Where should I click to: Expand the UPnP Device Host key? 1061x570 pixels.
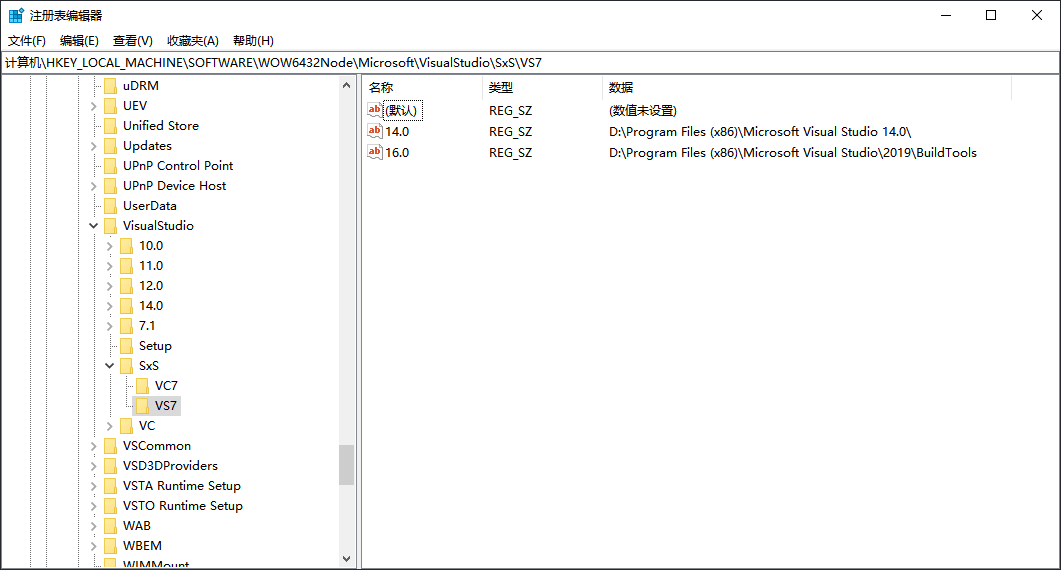pos(94,186)
